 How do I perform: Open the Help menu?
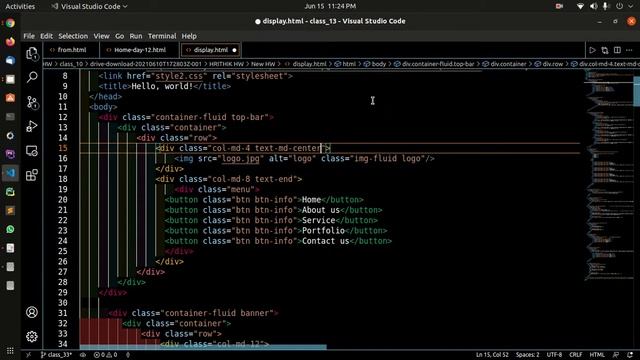point(189,36)
